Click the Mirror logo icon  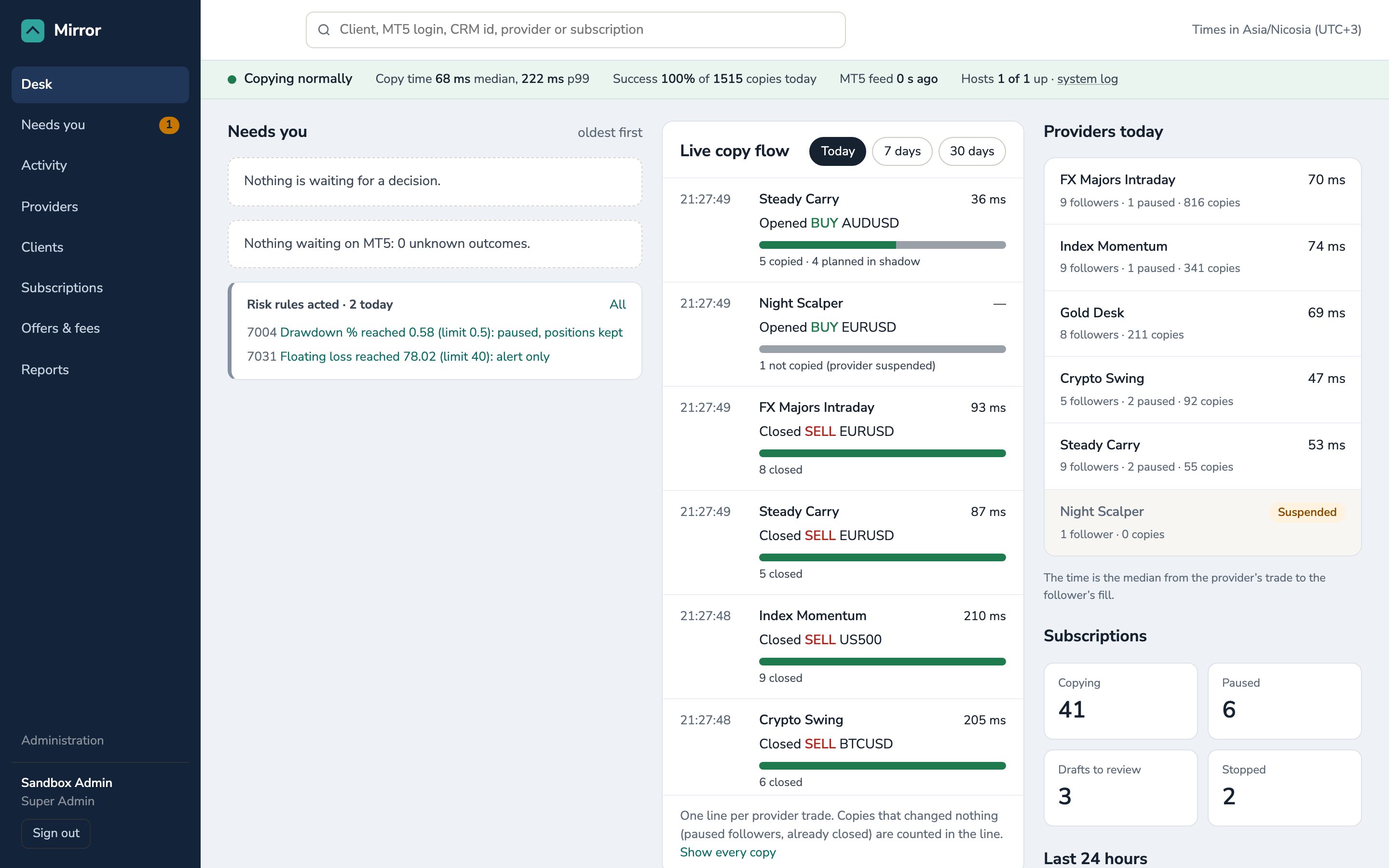pos(33,30)
